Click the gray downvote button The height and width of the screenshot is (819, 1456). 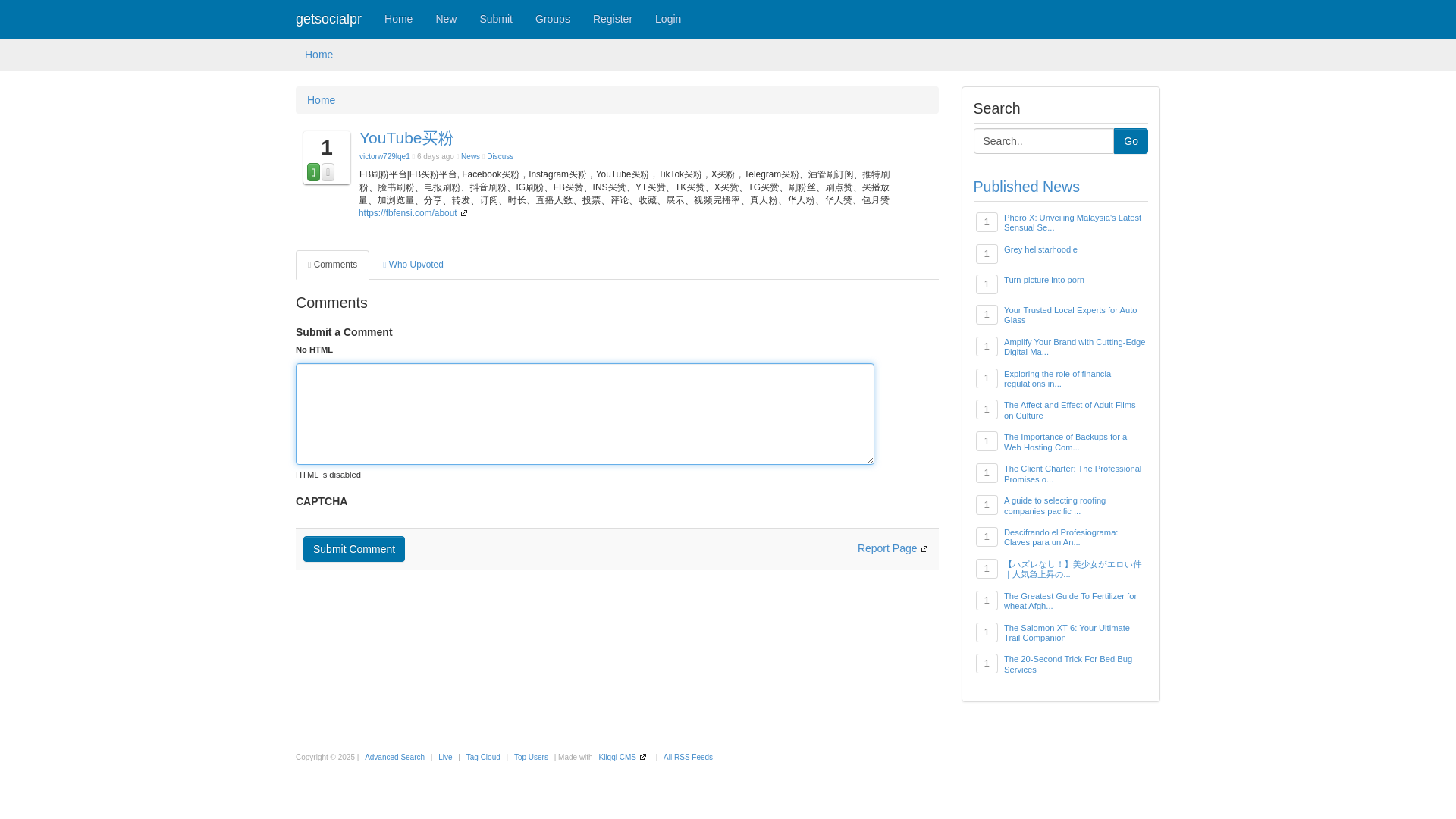(x=328, y=172)
